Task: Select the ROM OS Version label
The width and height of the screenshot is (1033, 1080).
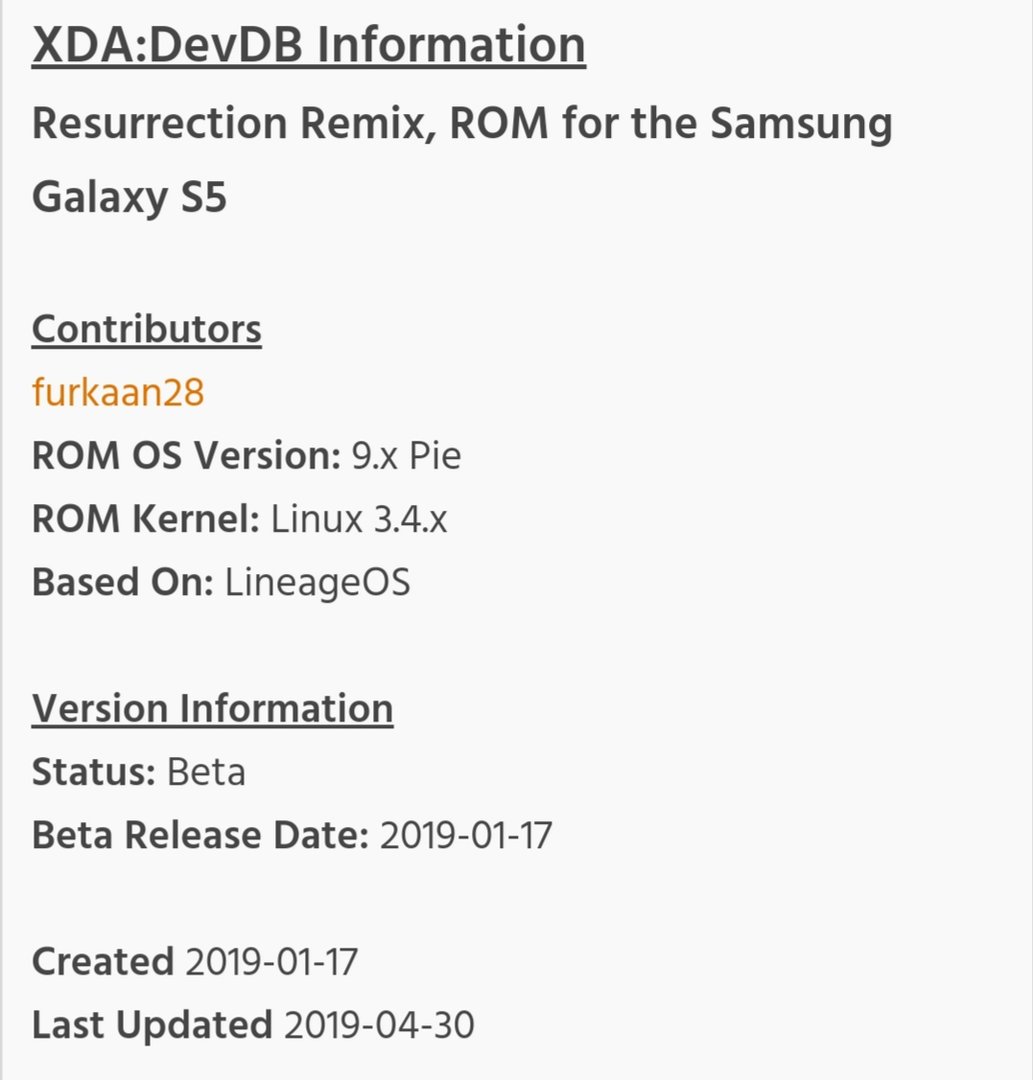Action: 186,456
